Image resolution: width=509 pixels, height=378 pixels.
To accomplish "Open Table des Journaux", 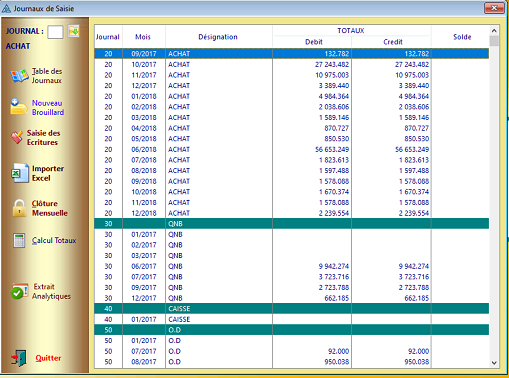I will pyautogui.click(x=47, y=76).
